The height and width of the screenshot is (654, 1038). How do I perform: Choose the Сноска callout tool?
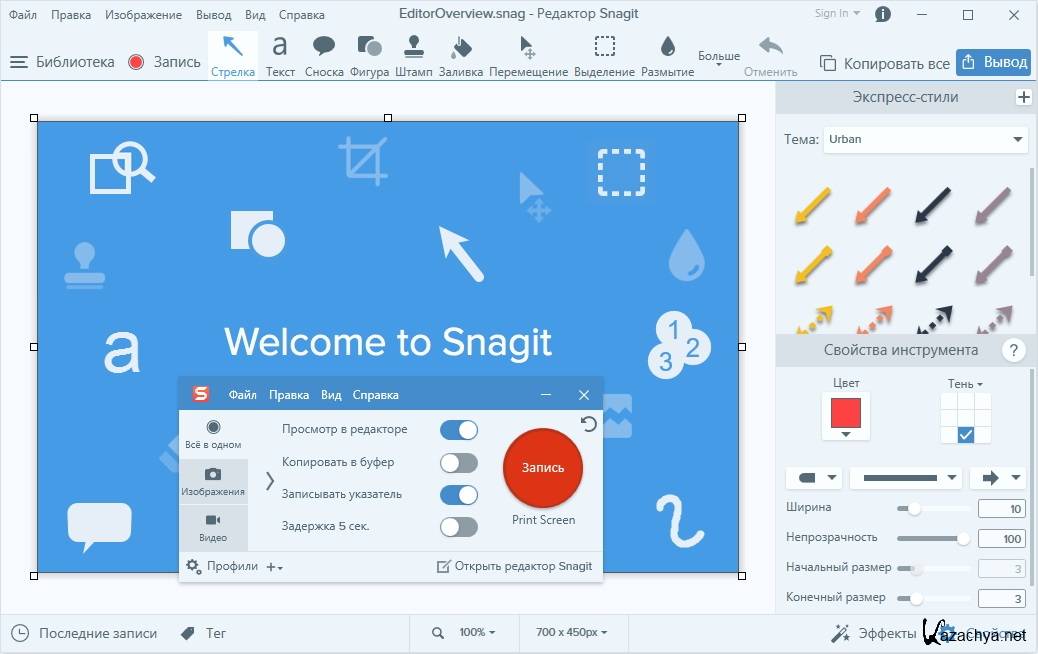click(324, 54)
